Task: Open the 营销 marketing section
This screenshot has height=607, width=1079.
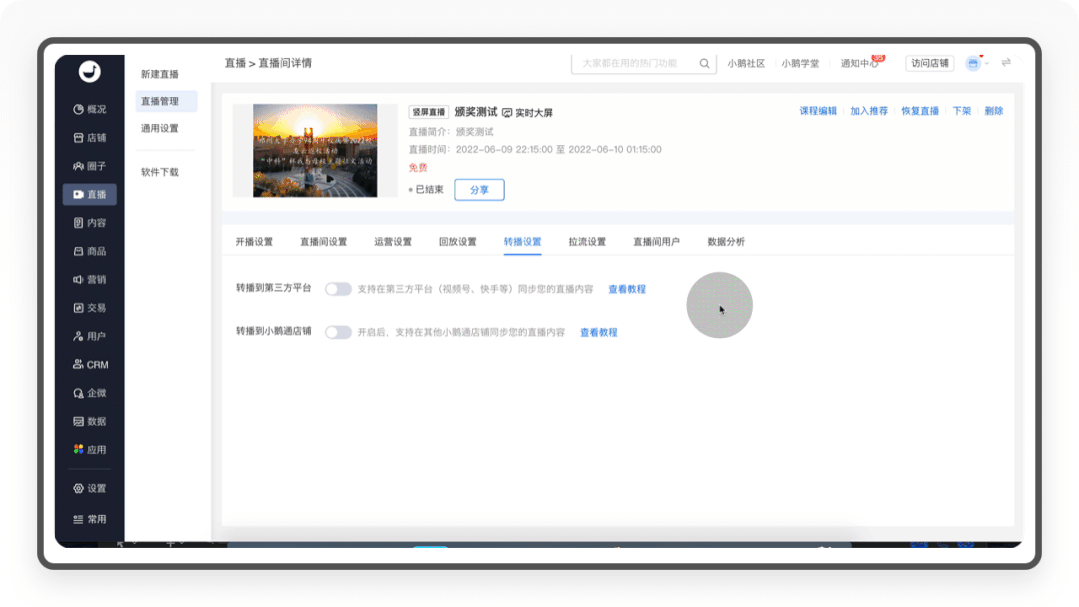Action: (89, 279)
